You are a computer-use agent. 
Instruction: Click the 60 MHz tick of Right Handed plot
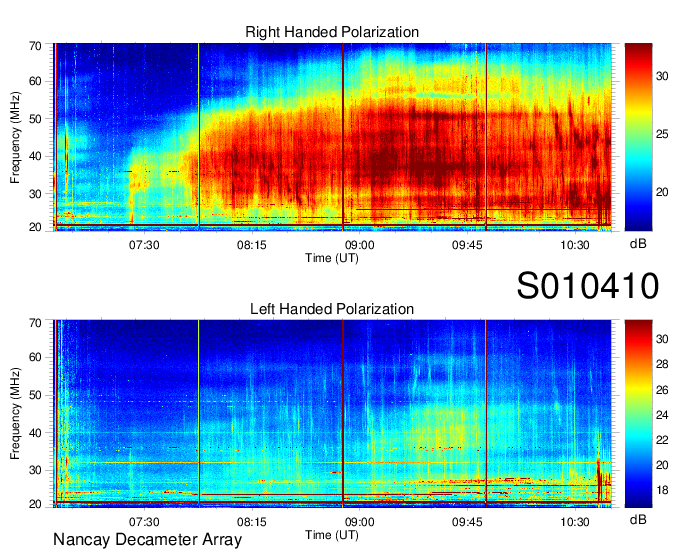pyautogui.click(x=35, y=81)
